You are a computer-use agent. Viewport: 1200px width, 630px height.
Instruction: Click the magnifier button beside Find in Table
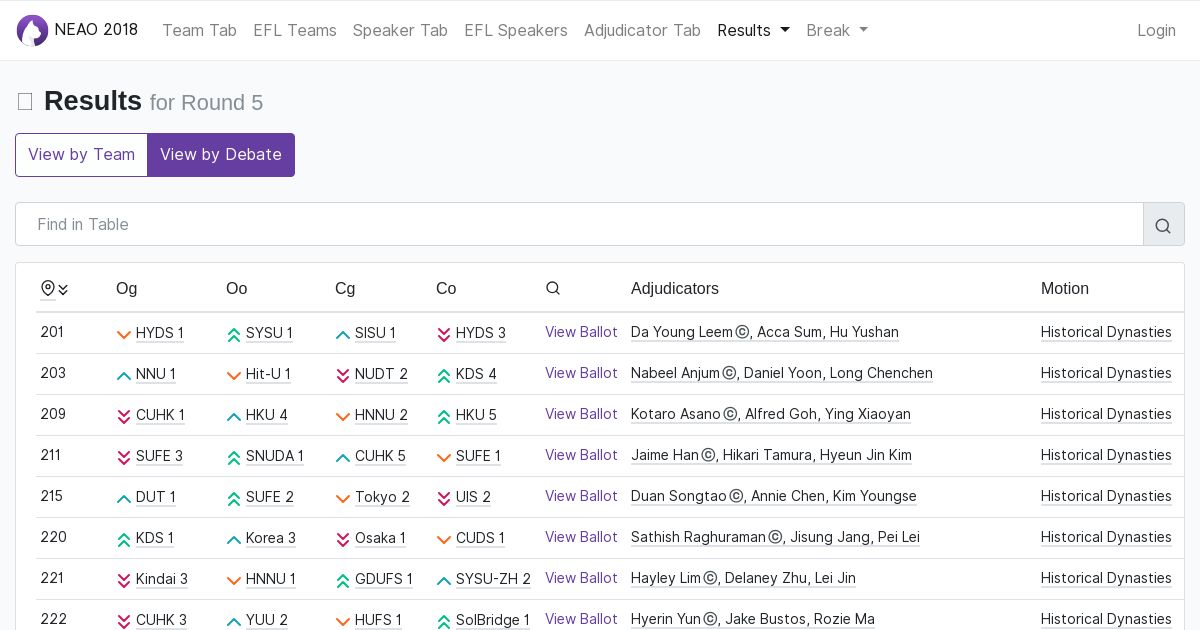pos(1163,225)
